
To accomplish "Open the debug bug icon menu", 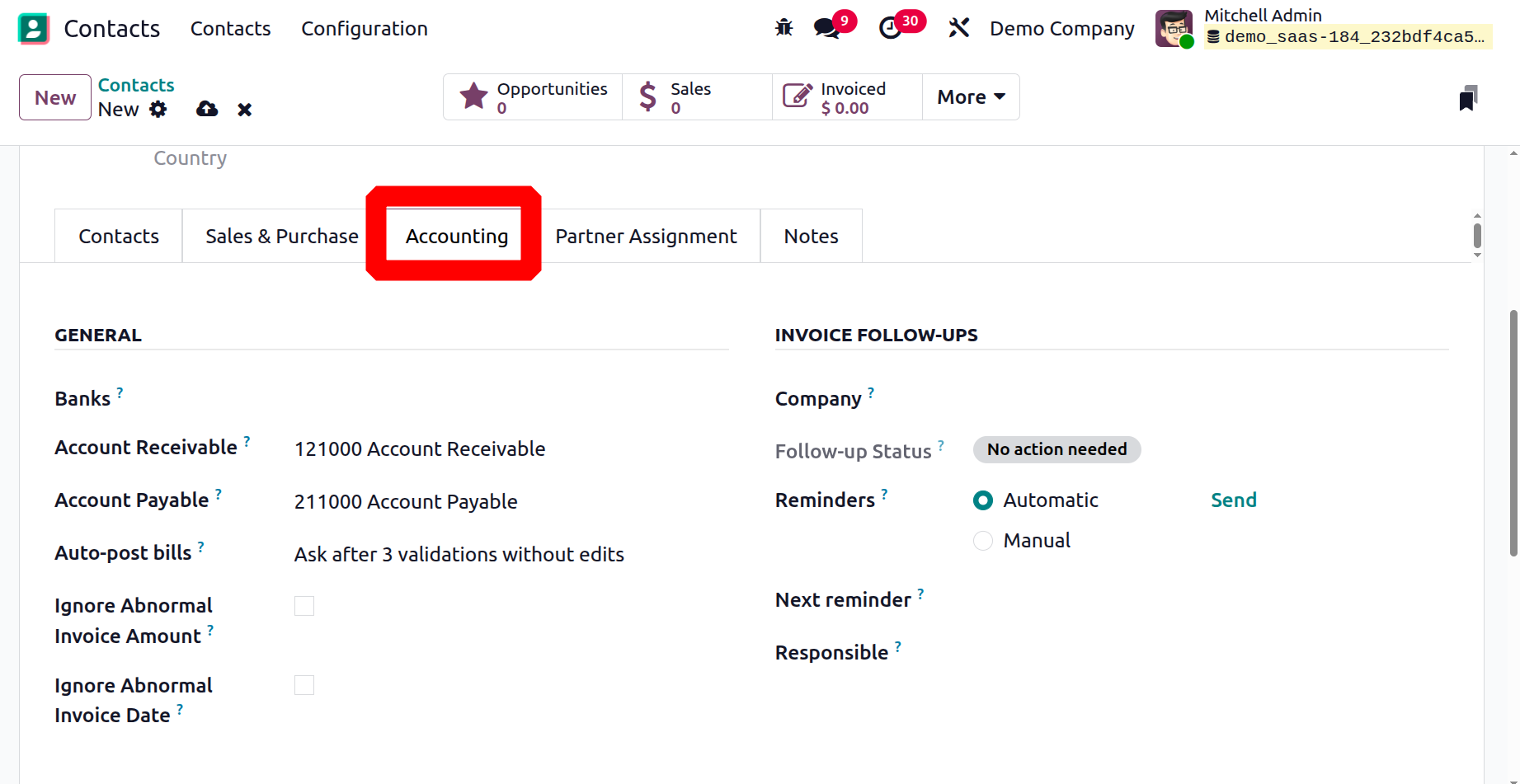I will (784, 28).
